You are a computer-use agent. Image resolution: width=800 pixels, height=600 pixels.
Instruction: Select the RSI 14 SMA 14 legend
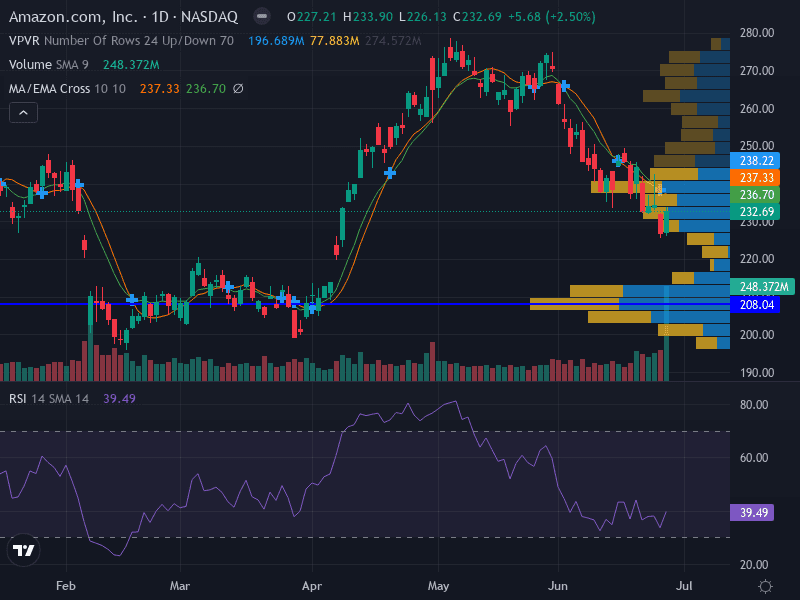[x=48, y=398]
